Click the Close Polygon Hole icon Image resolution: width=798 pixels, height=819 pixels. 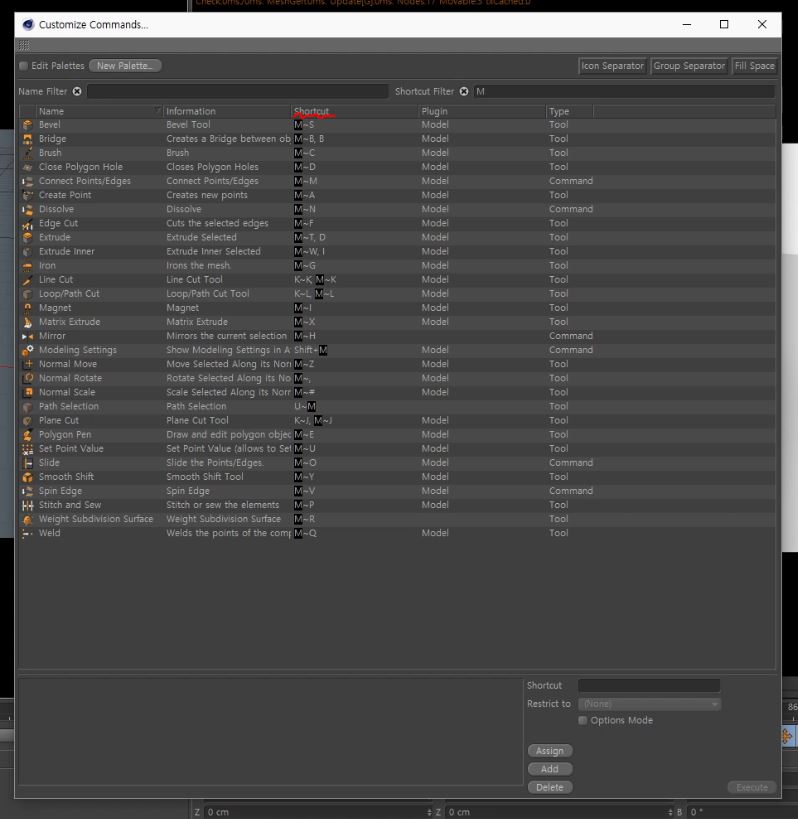[x=28, y=167]
